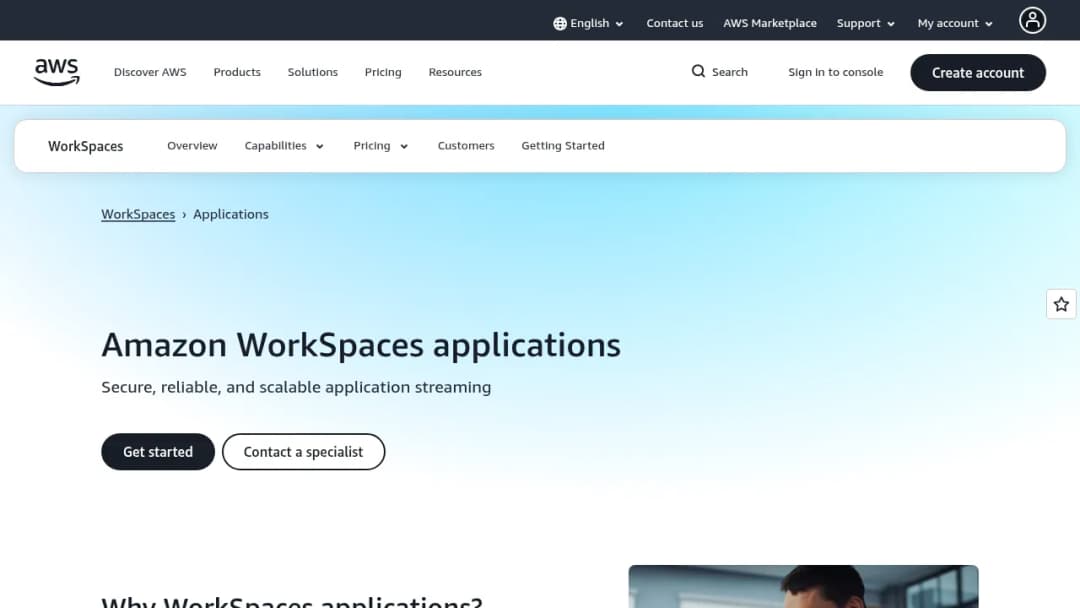Expand the Capabilities dropdown in WorkSpaces nav

[284, 146]
